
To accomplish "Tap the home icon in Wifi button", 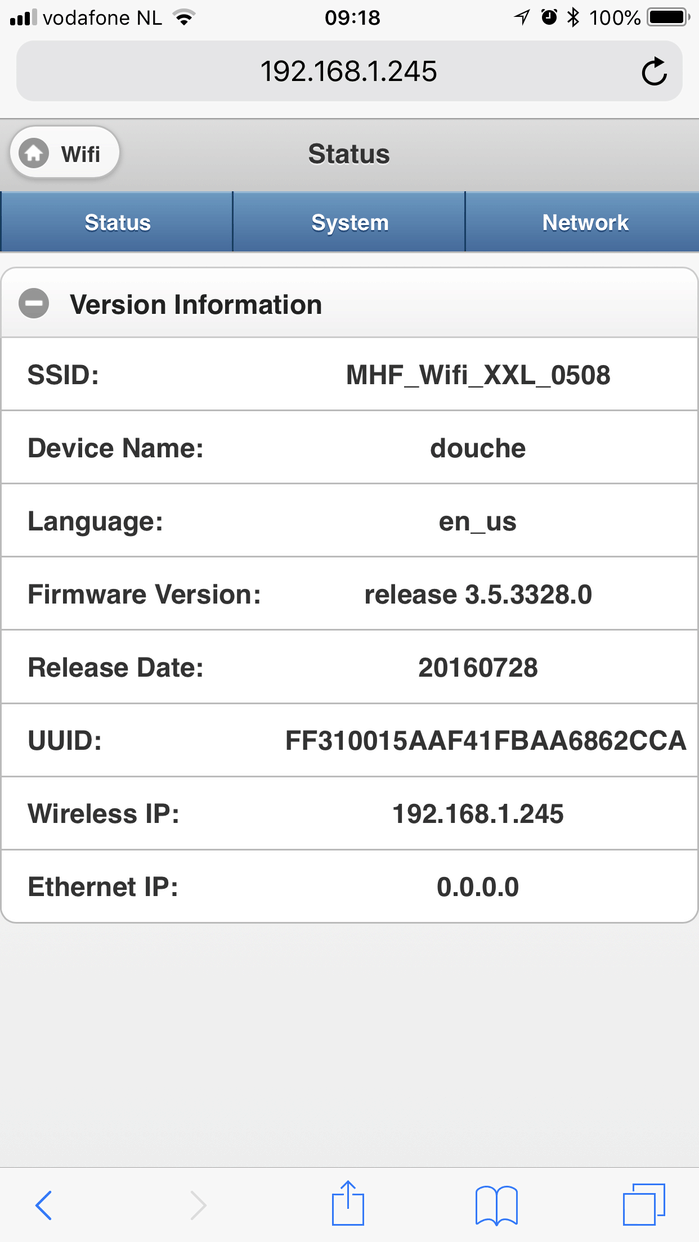I will click(x=35, y=154).
